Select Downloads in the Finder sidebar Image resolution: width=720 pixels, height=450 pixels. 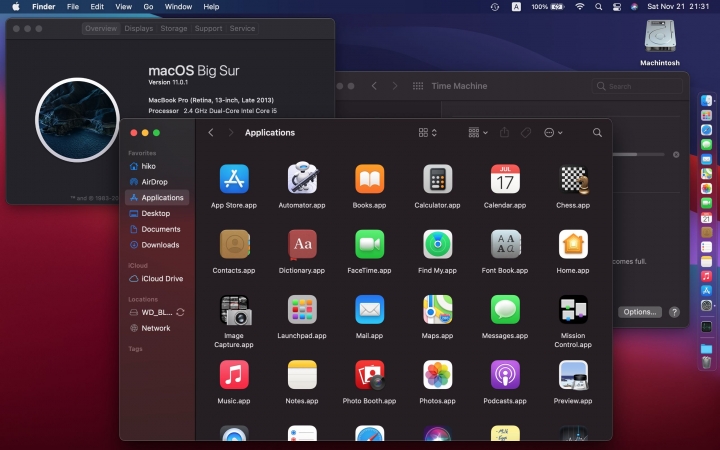[x=157, y=245]
